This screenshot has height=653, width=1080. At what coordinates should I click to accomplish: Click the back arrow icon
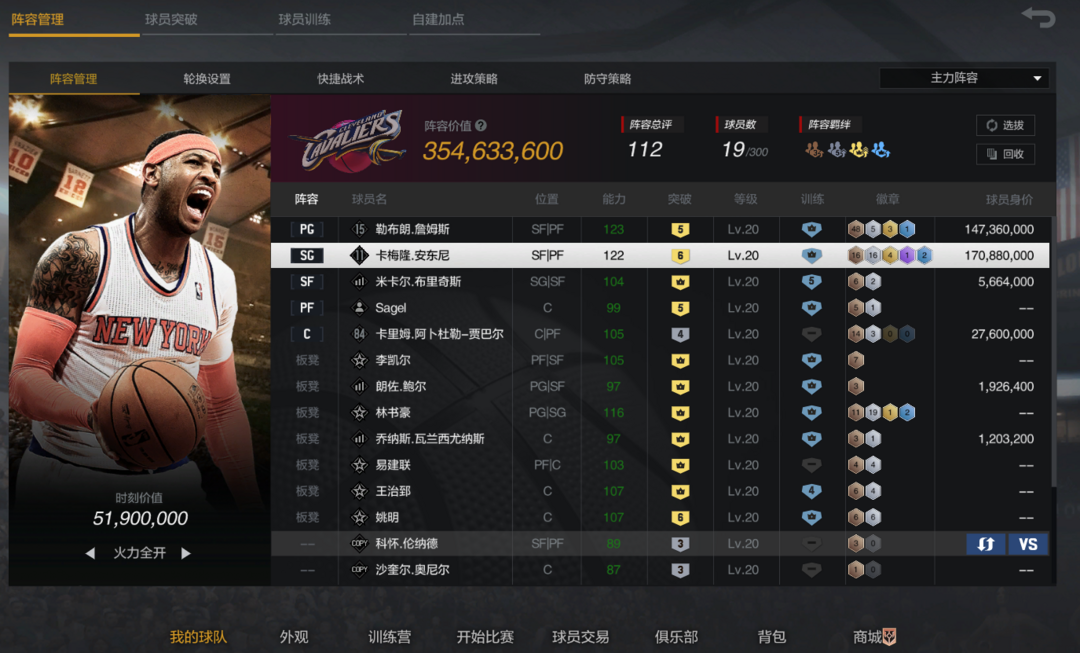tap(1038, 17)
